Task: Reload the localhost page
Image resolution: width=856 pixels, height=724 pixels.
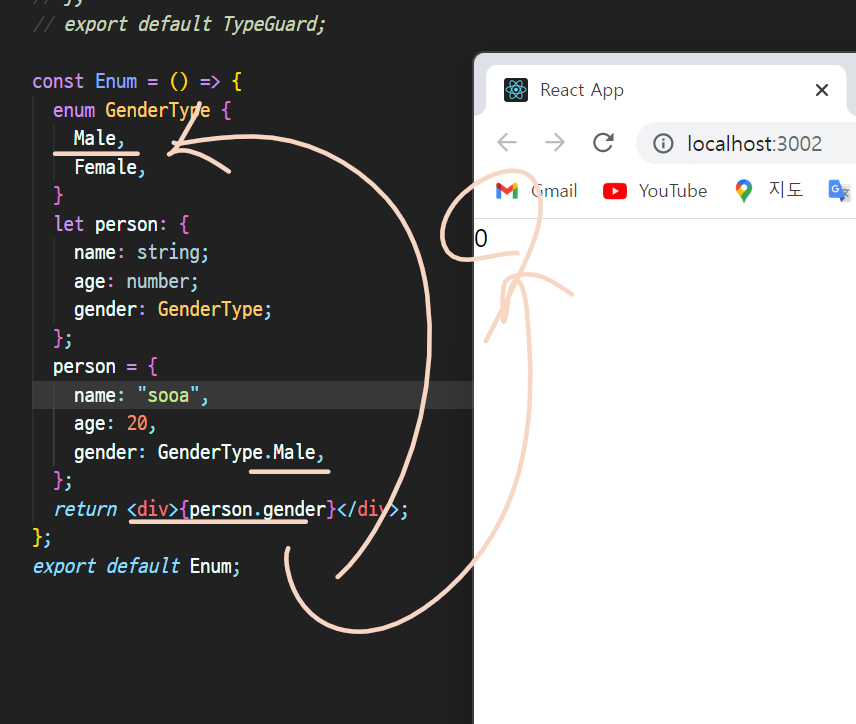Action: coord(603,143)
